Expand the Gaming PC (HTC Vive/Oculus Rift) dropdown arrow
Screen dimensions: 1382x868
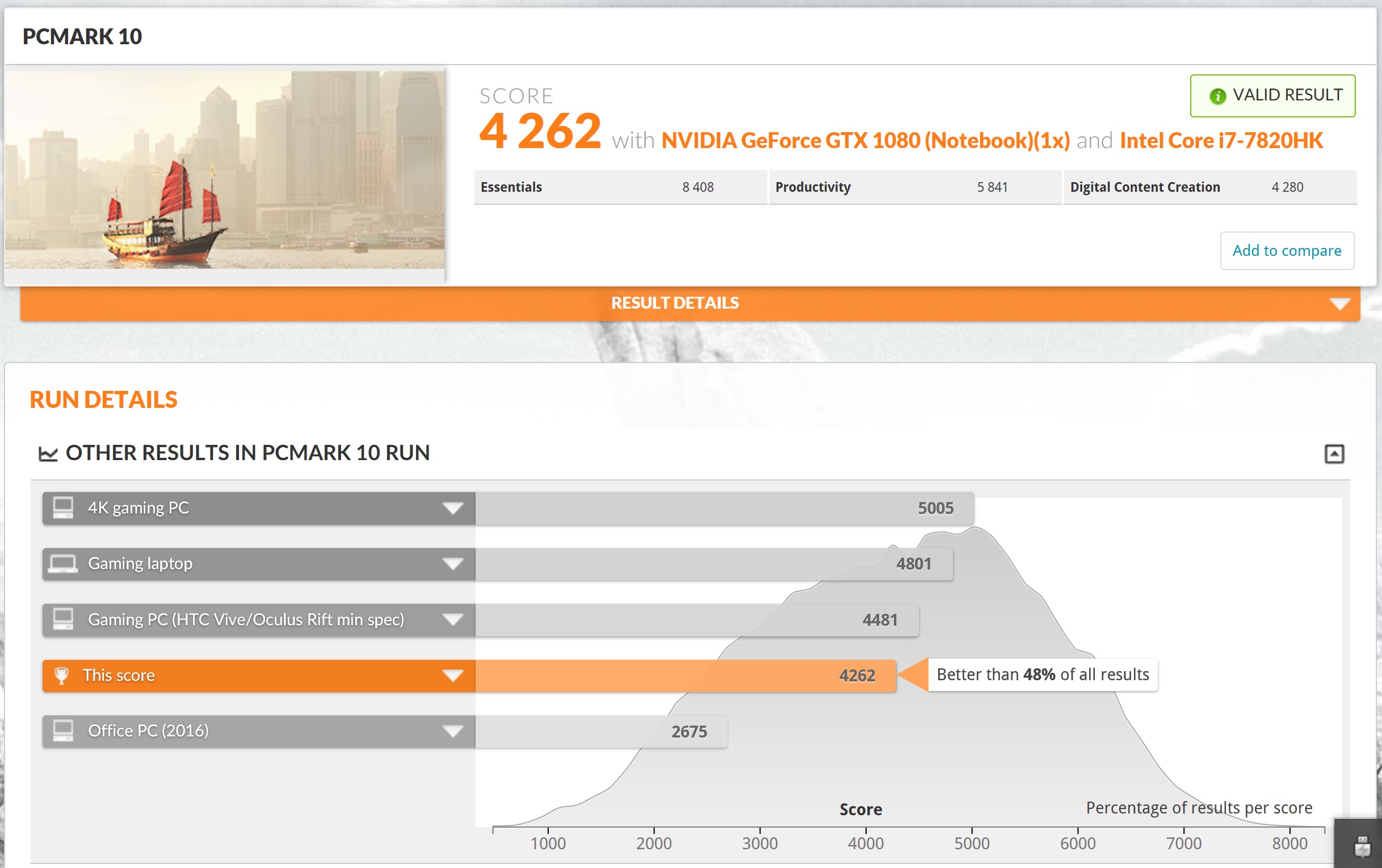click(453, 620)
